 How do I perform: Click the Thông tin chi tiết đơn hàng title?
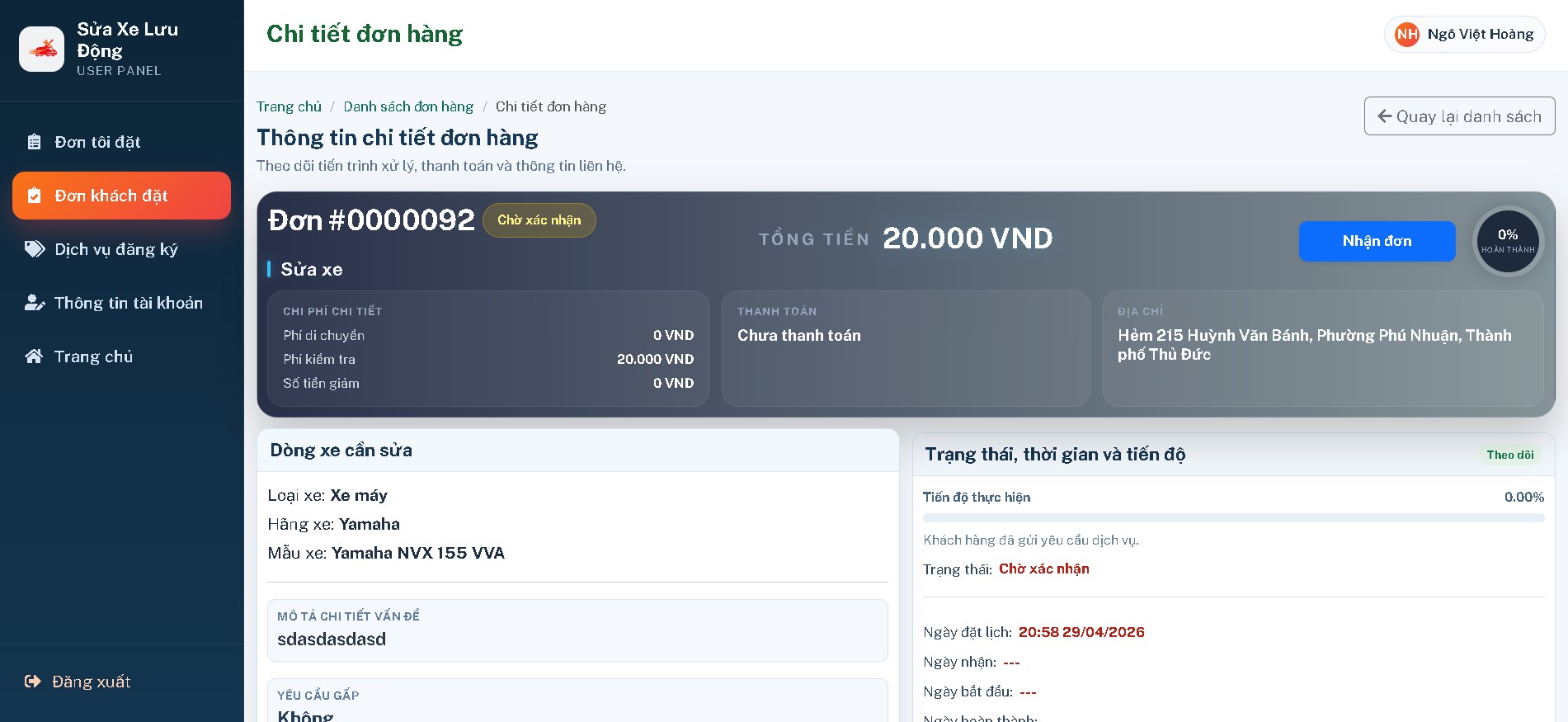[398, 137]
